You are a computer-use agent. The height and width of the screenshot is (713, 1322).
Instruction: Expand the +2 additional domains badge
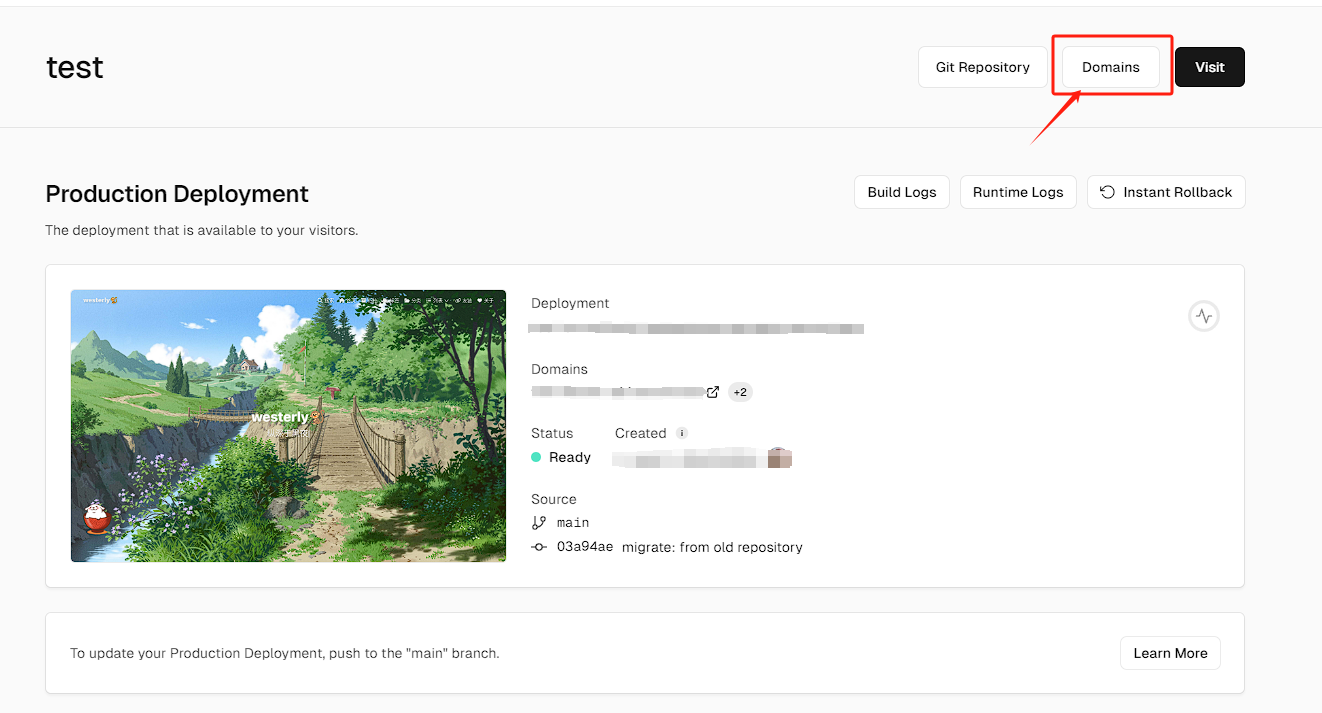(740, 392)
